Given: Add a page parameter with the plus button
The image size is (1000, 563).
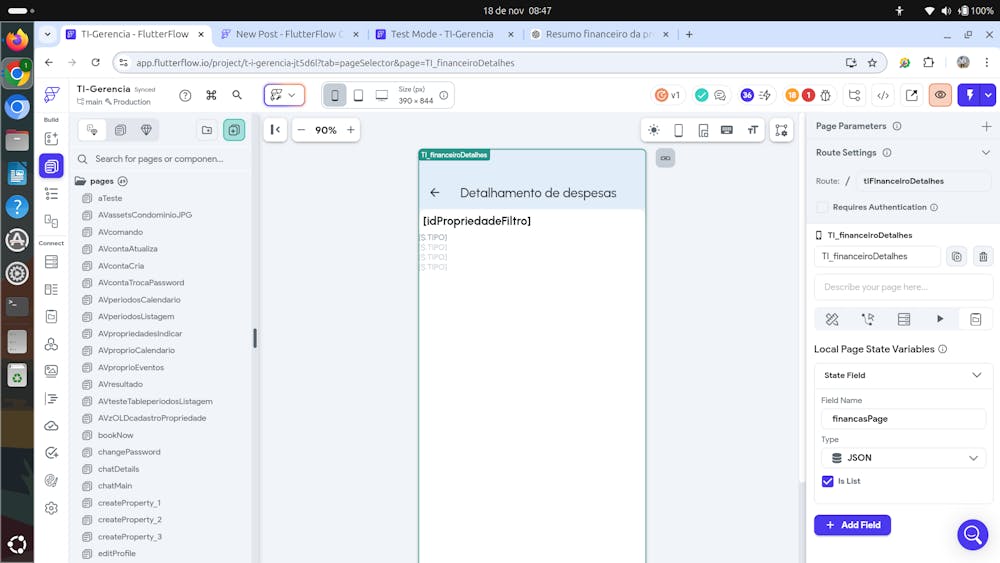Looking at the screenshot, I should point(986,126).
